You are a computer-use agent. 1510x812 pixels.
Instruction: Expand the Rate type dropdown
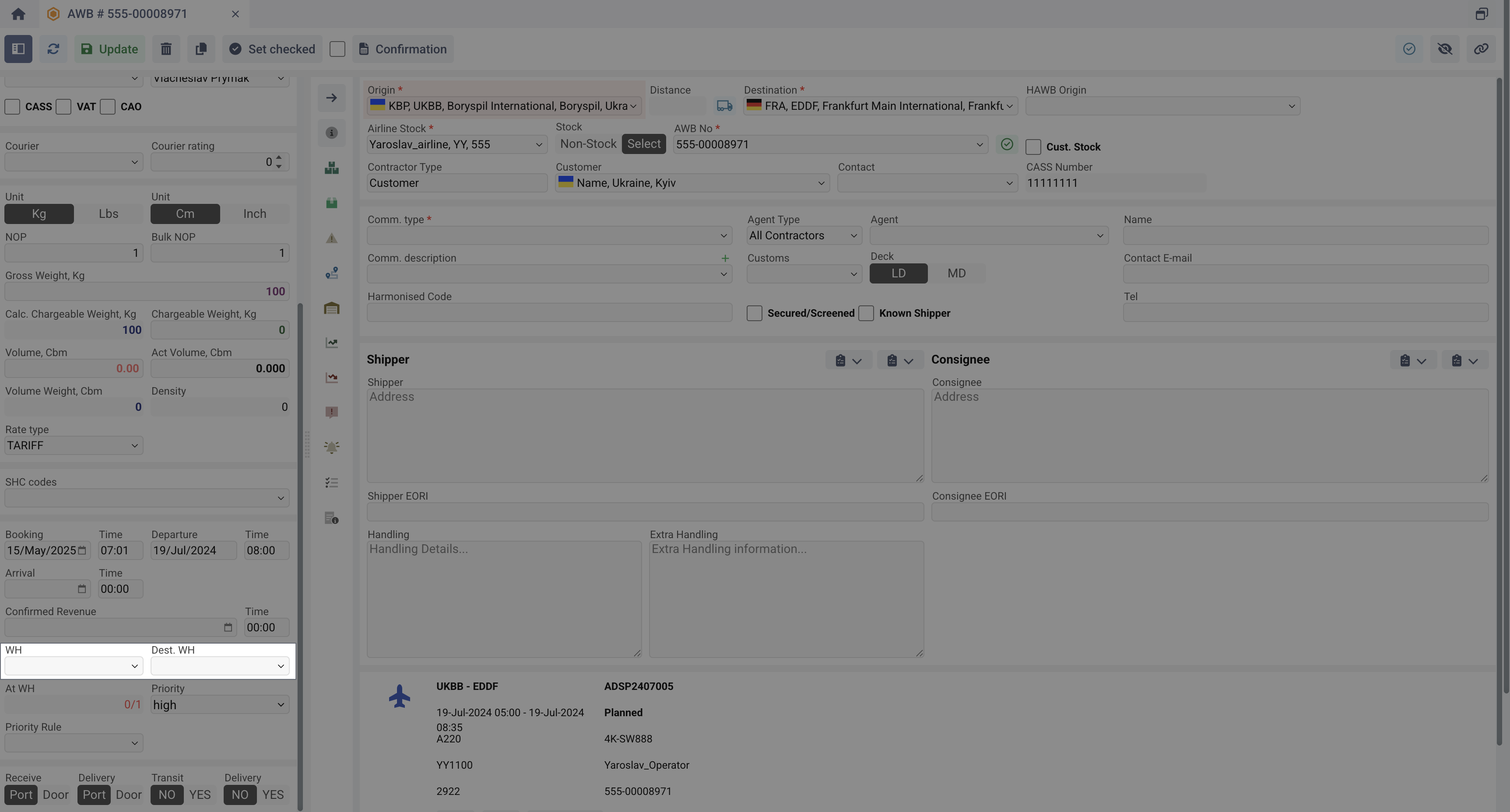pyautogui.click(x=74, y=446)
